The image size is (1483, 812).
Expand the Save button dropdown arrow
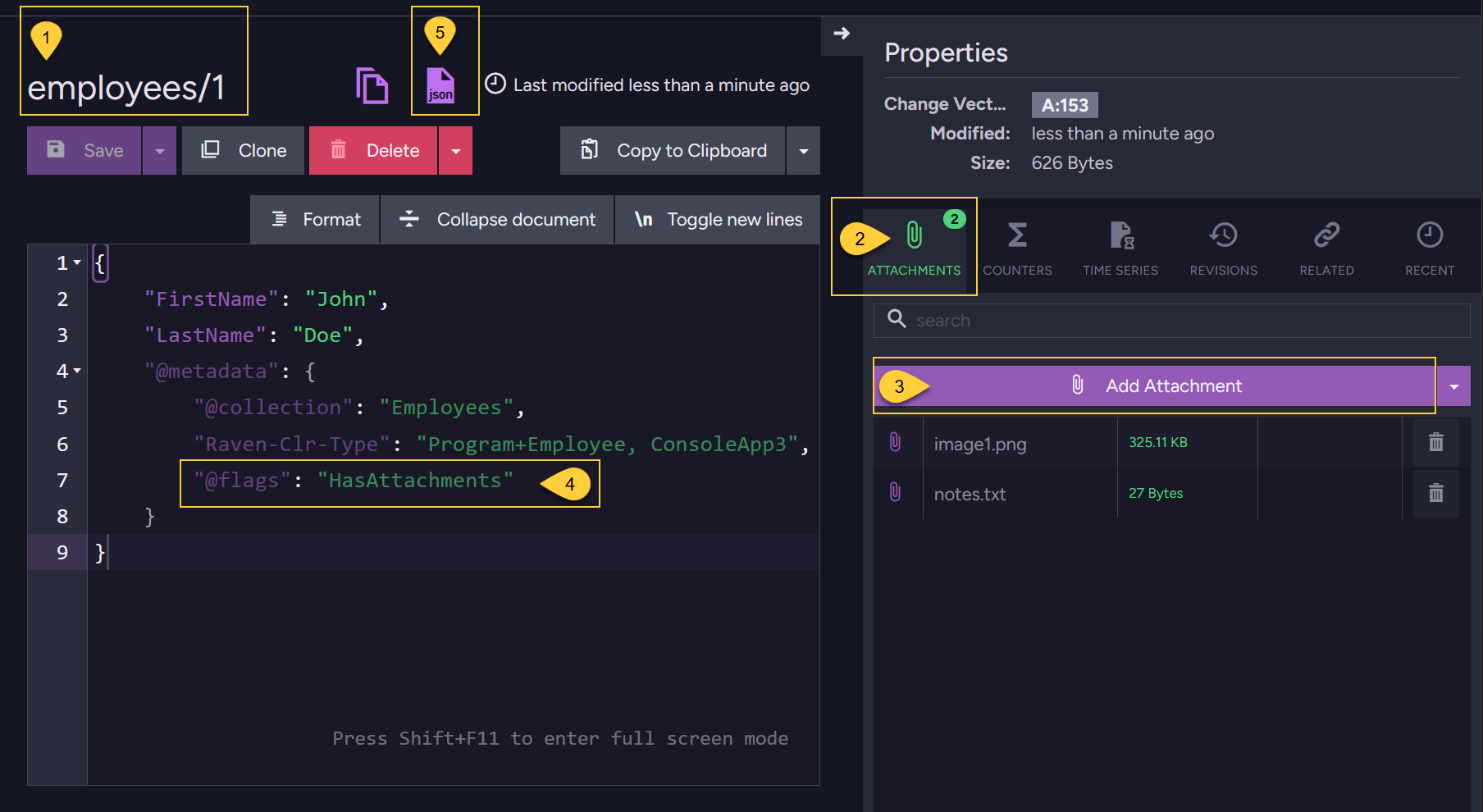(x=160, y=151)
